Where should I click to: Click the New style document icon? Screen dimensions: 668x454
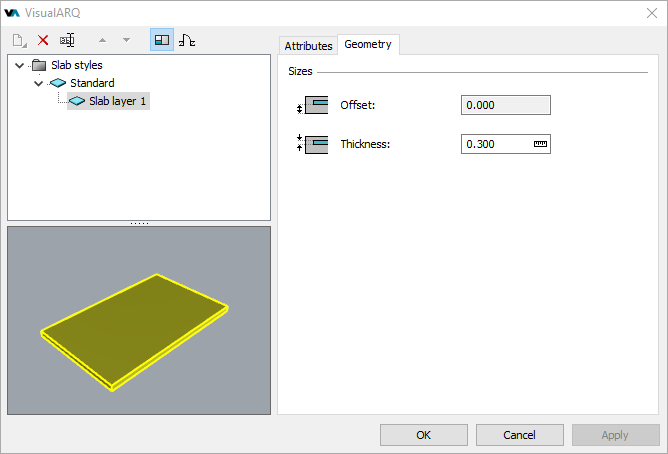click(x=19, y=40)
